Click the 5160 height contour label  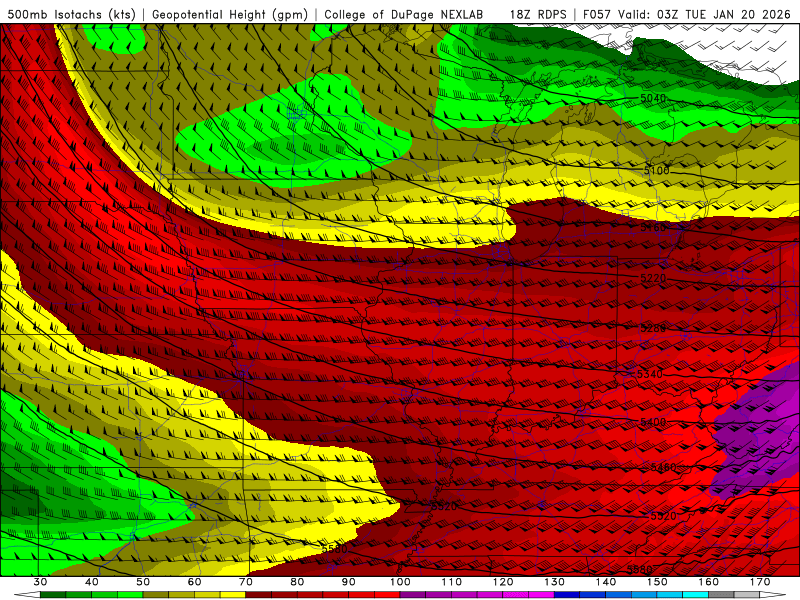[654, 227]
